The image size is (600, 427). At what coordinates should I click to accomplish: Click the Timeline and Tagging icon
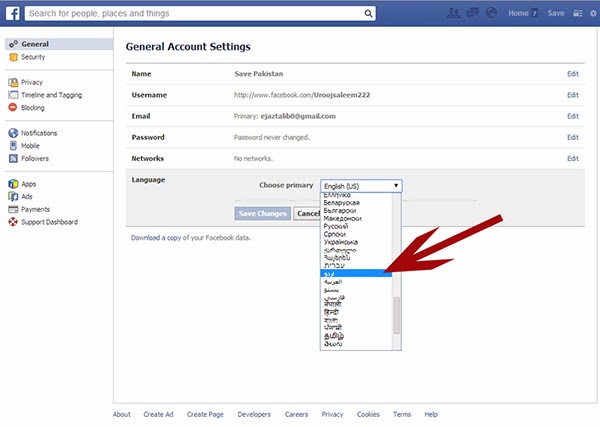click(13, 95)
